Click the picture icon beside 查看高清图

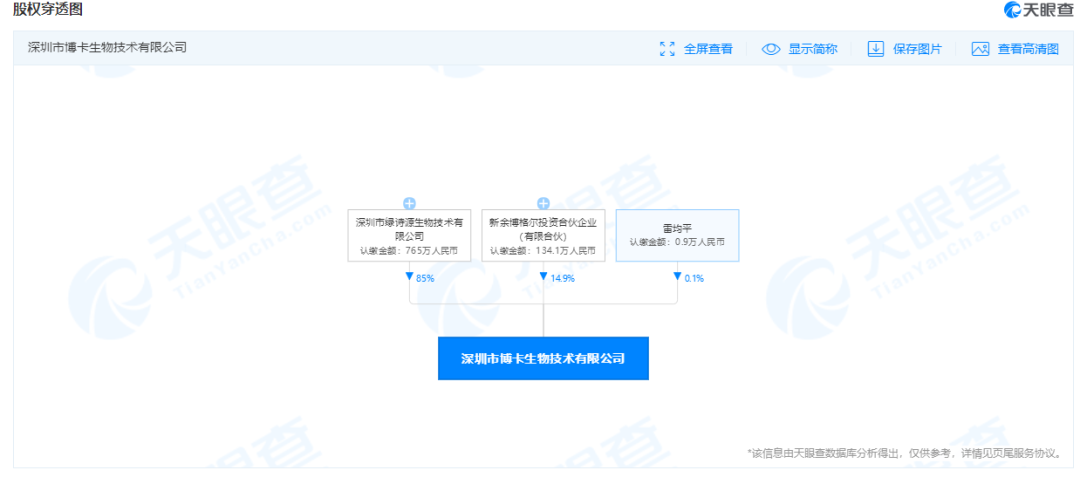click(x=980, y=48)
